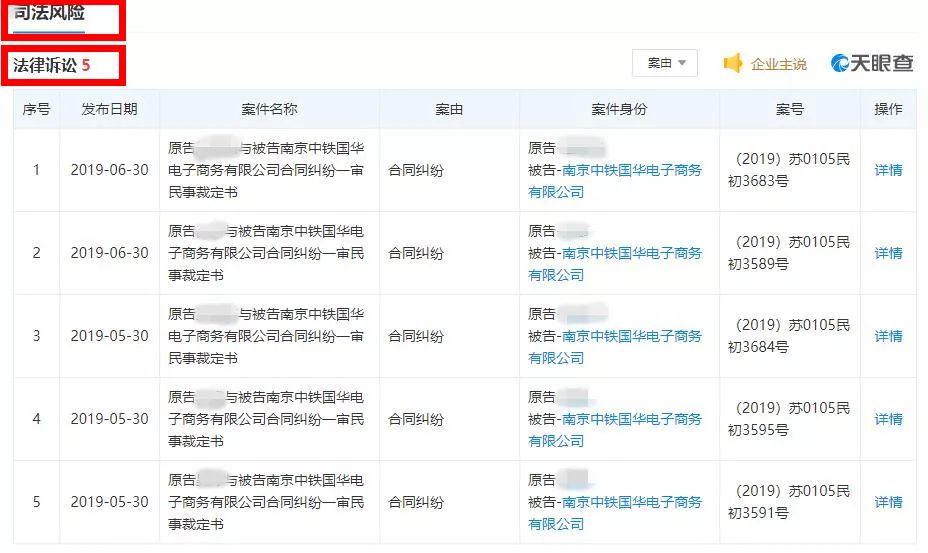Click the 天眼查 logo icon
The image size is (928, 553).
pyautogui.click(x=842, y=64)
